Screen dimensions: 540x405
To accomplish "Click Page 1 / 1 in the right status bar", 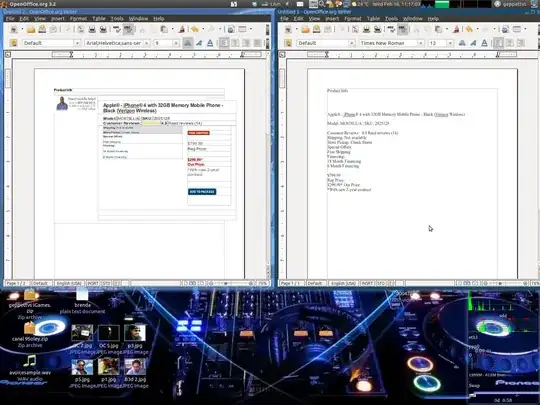I will click(x=290, y=283).
